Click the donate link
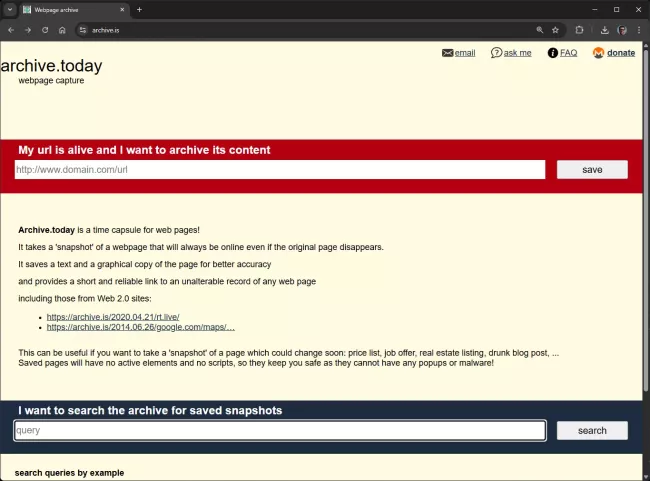Screen dimensions: 650x481 (620, 53)
